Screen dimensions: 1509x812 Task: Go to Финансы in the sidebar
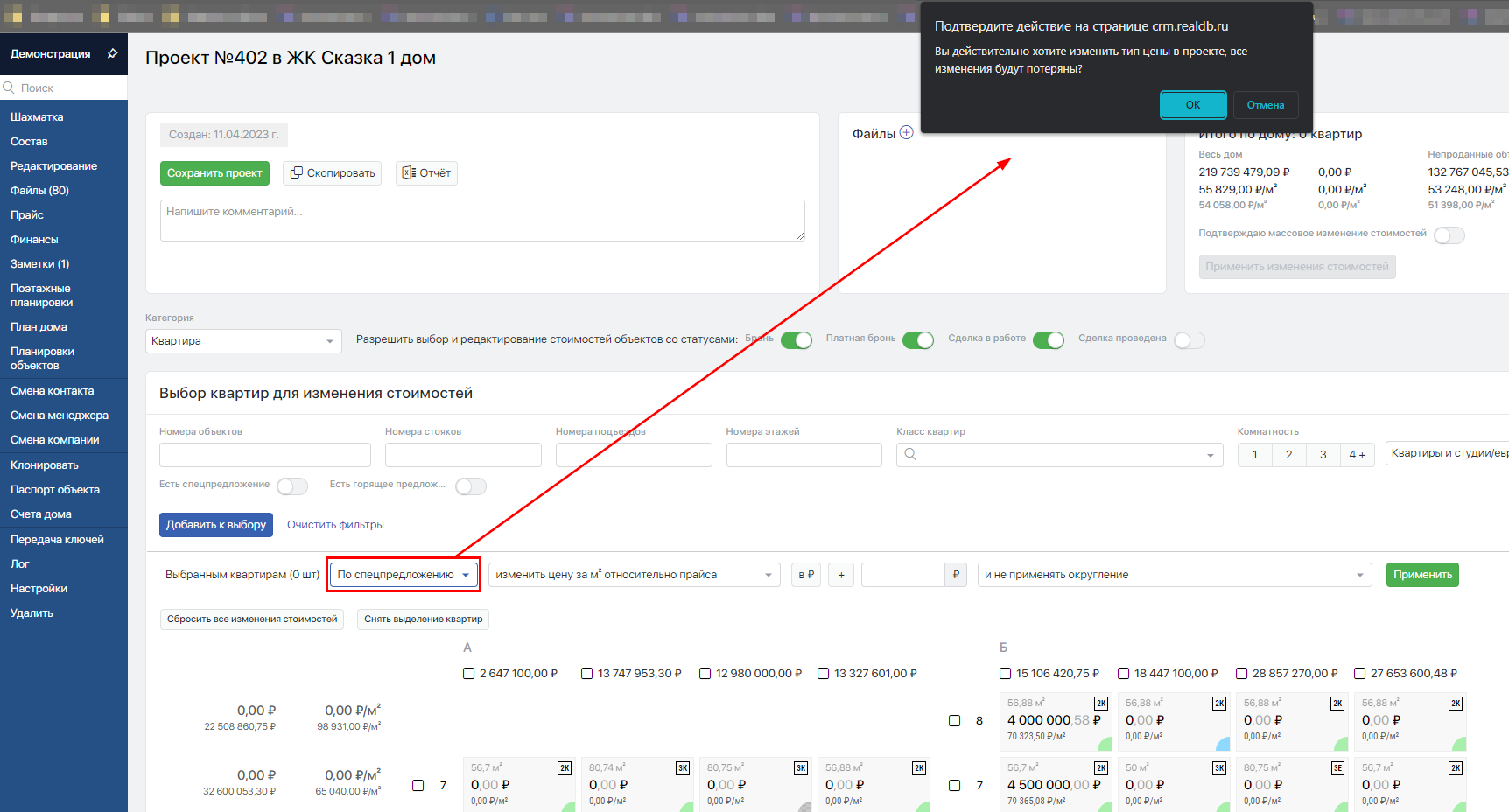point(34,239)
